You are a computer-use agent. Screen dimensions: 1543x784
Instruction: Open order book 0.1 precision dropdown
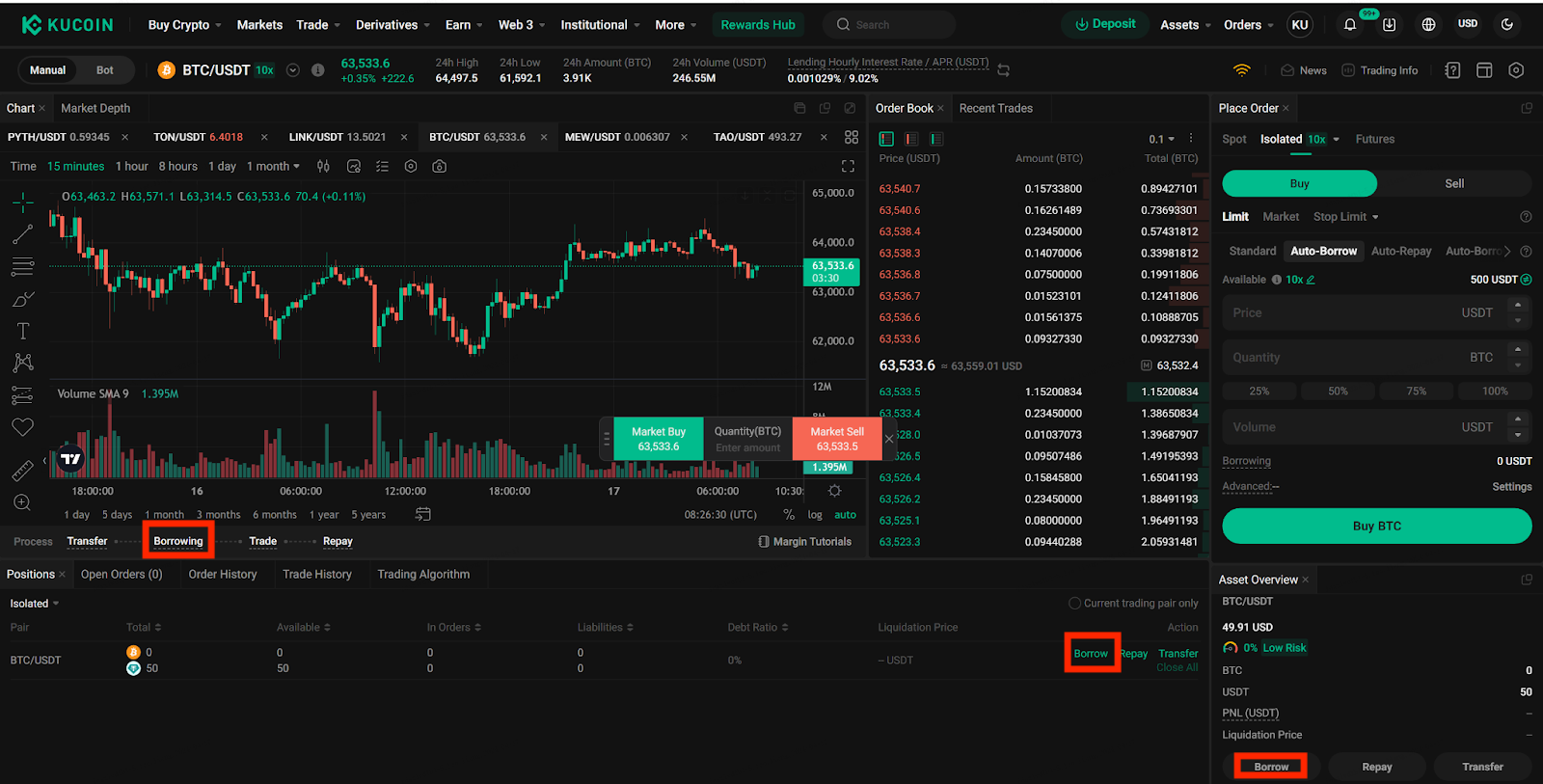click(1161, 140)
